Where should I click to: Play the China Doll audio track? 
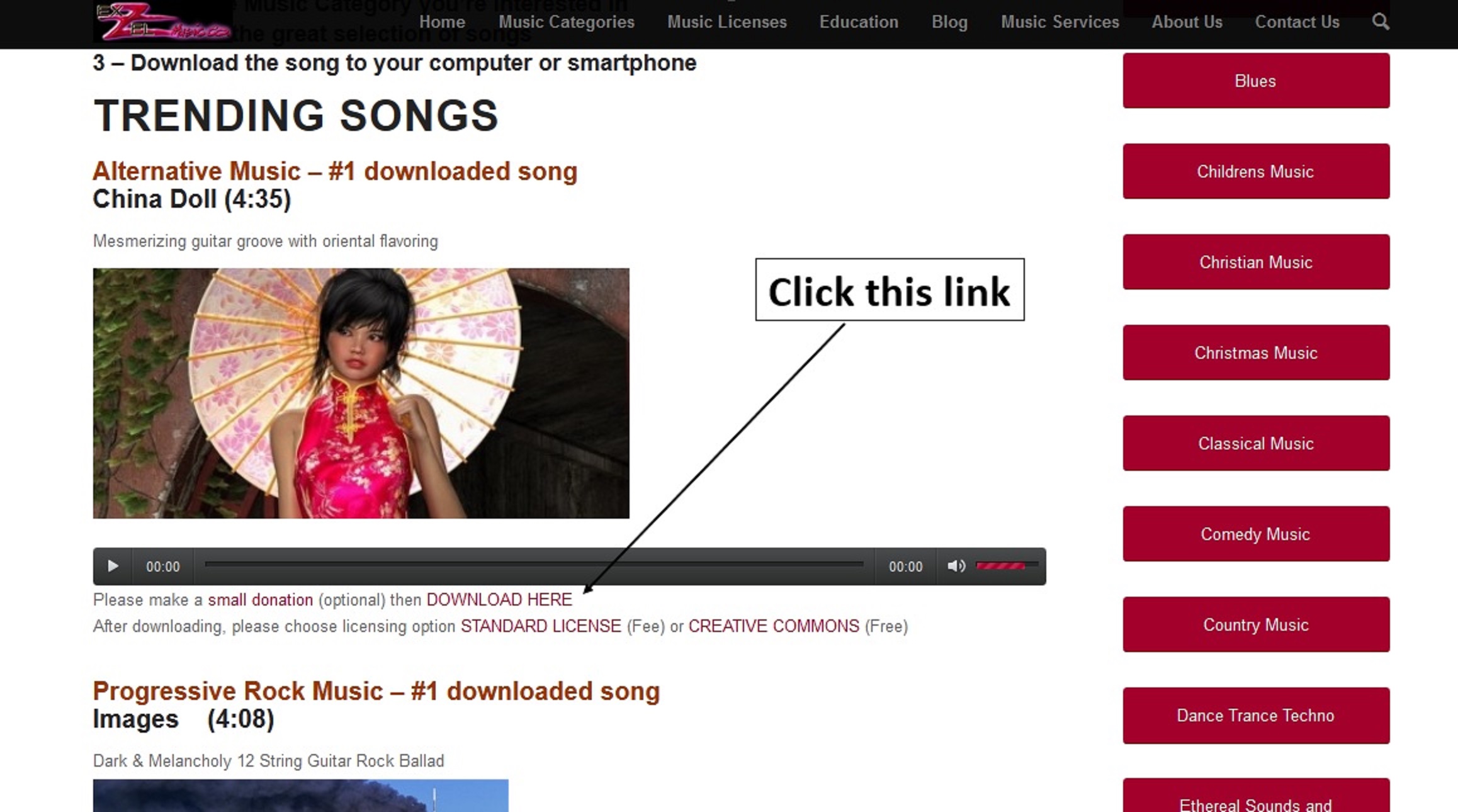[113, 566]
